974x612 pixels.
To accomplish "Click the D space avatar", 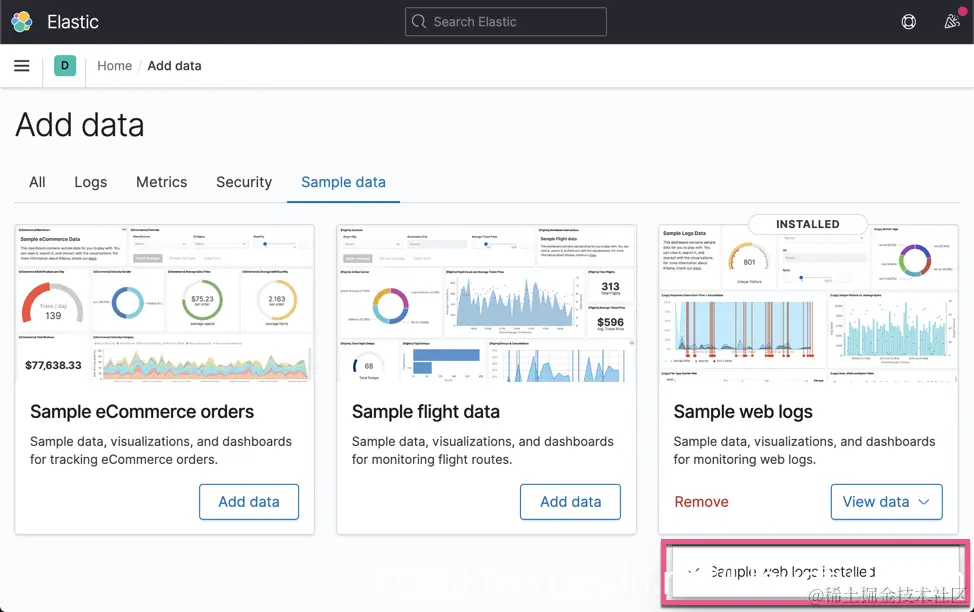I will 65,66.
